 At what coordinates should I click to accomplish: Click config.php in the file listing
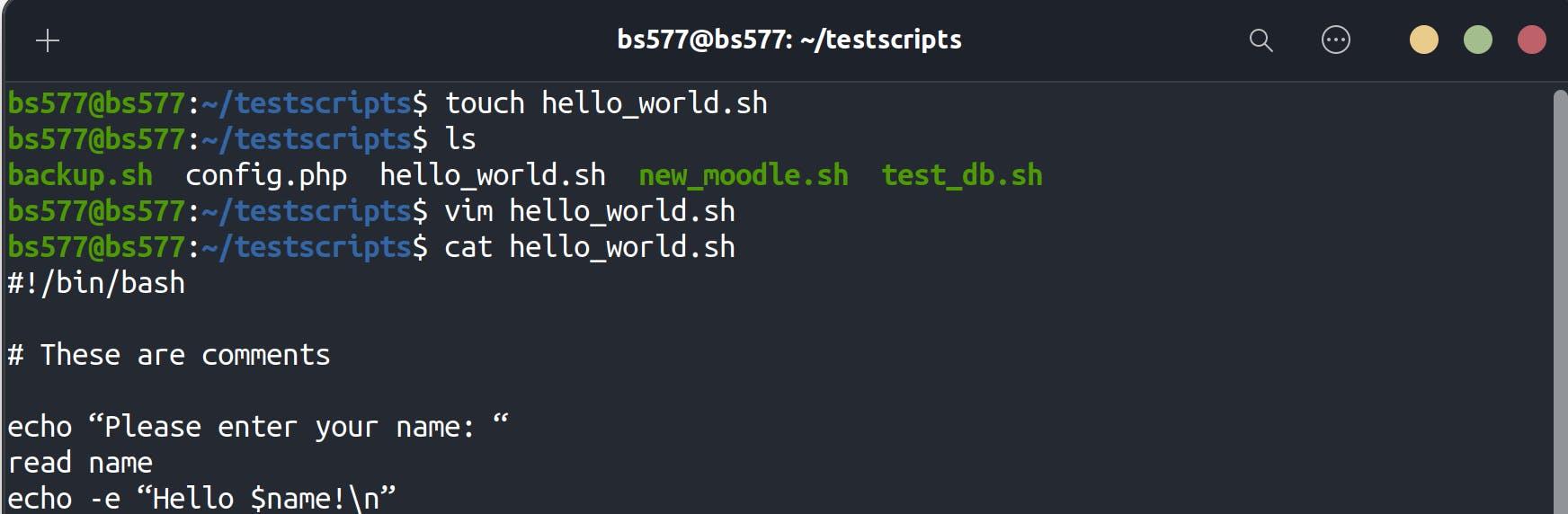[266, 175]
